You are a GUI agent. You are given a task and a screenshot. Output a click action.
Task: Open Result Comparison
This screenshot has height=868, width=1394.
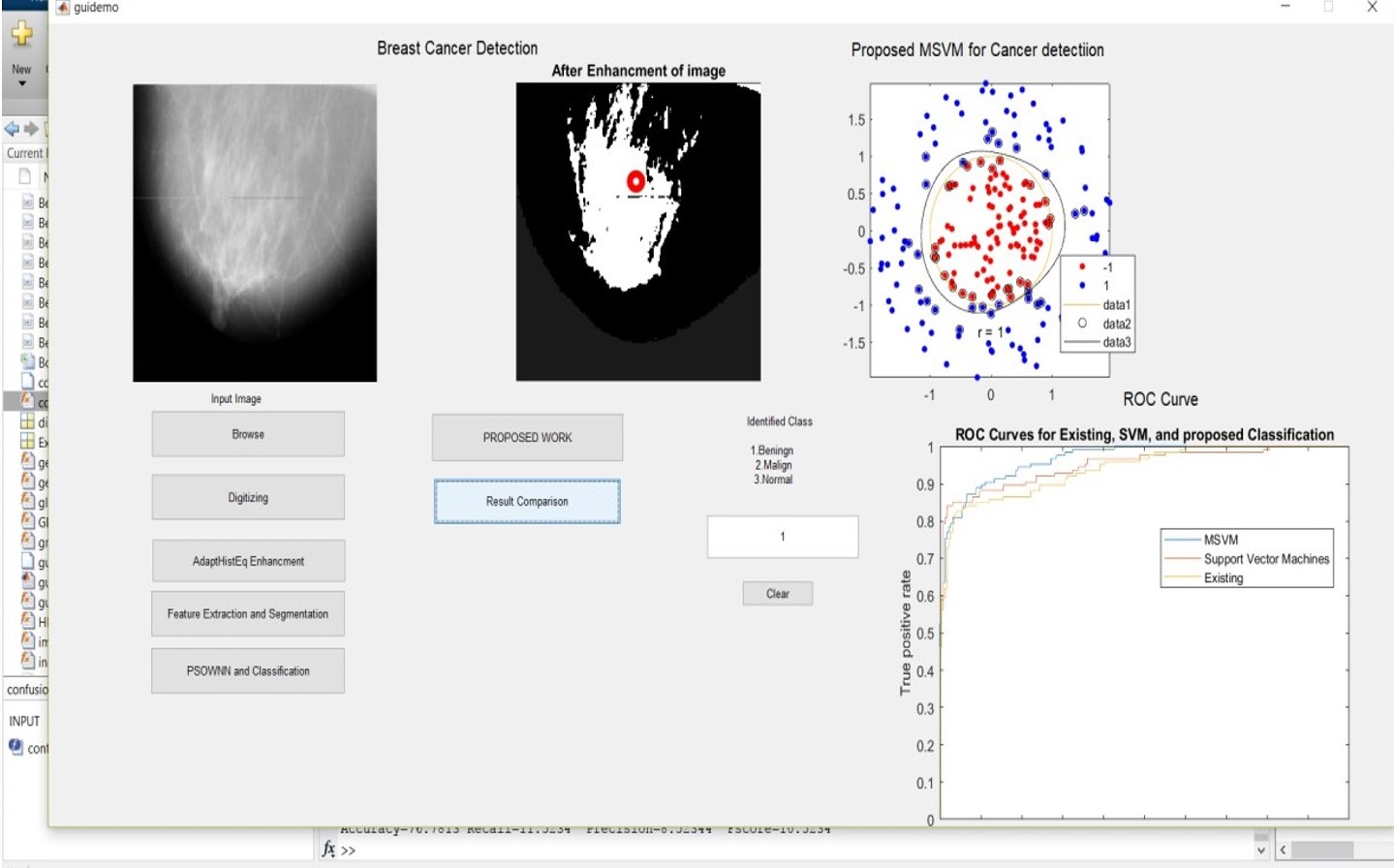[x=527, y=502]
